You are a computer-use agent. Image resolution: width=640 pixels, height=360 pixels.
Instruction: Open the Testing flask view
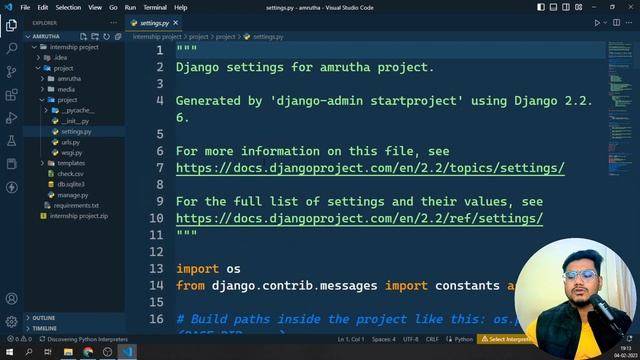11,141
